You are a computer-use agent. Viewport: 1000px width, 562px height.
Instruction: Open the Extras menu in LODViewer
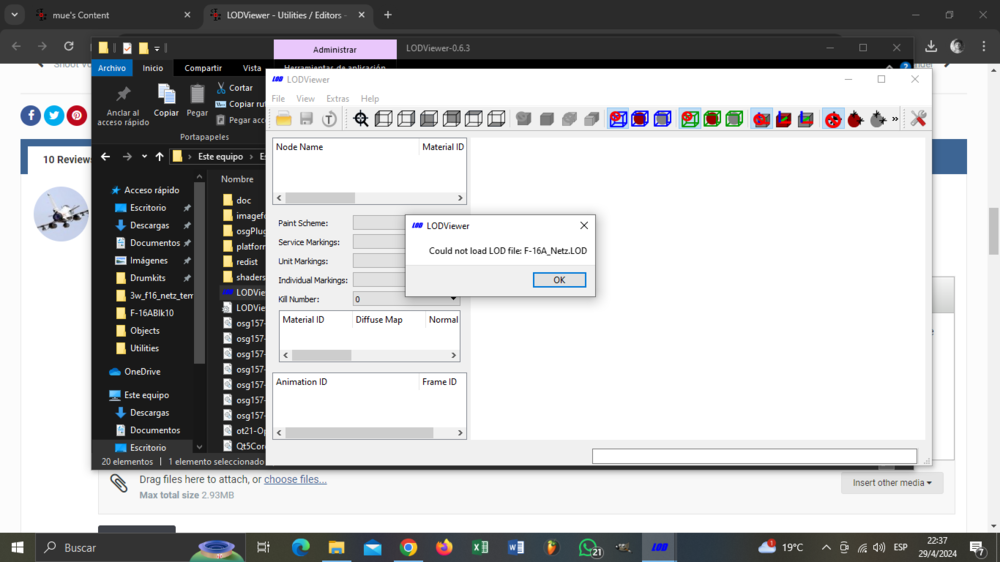pos(337,99)
